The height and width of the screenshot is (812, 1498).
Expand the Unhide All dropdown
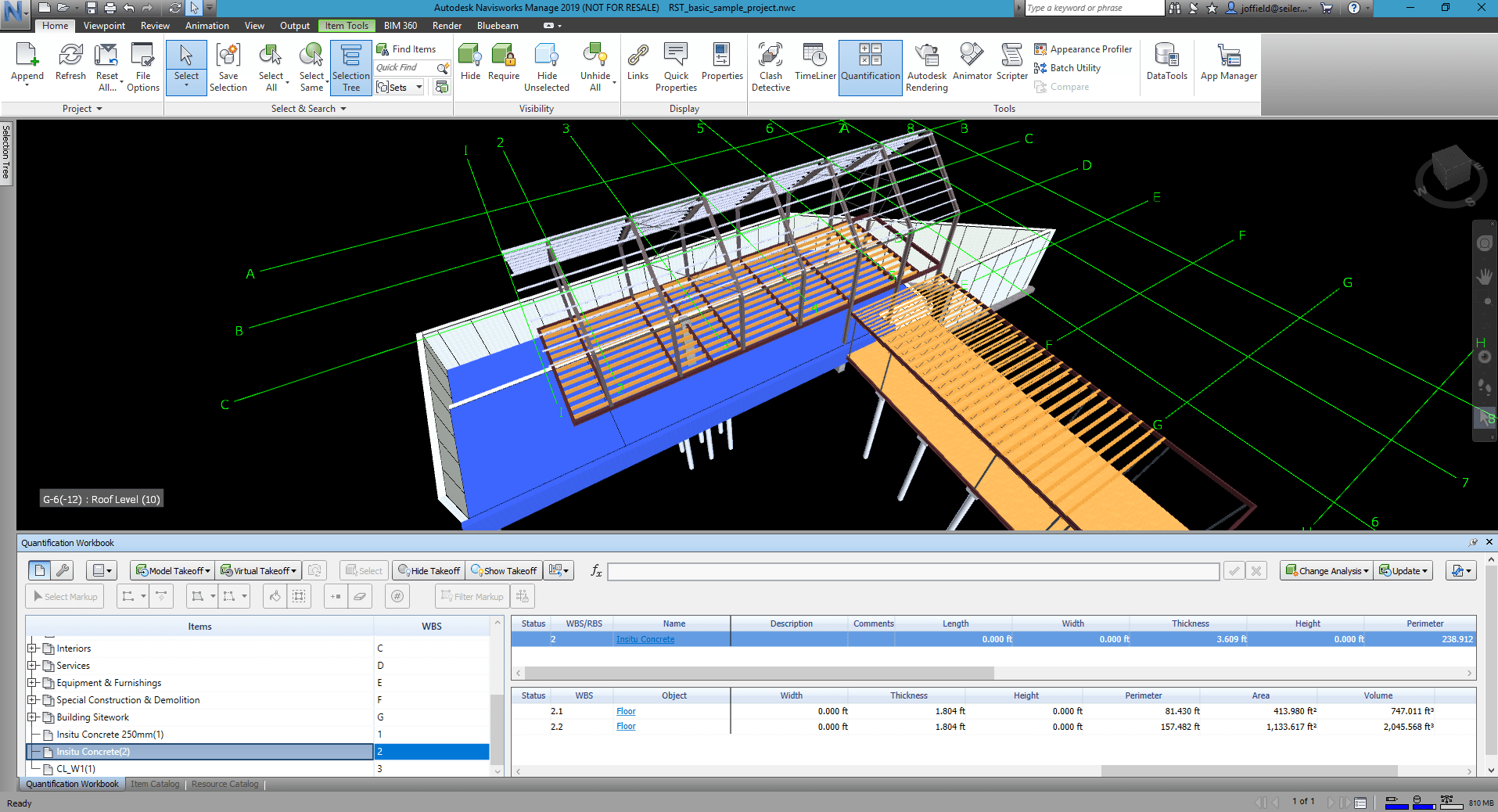[595, 82]
